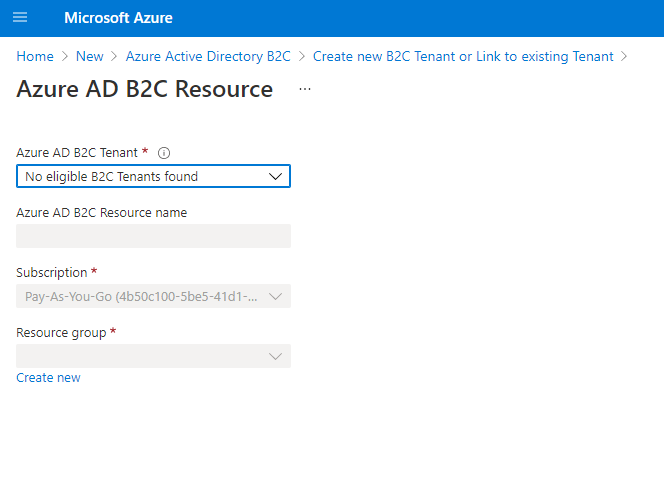Click the Microsoft Azure header title
The width and height of the screenshot is (664, 481).
(x=118, y=18)
